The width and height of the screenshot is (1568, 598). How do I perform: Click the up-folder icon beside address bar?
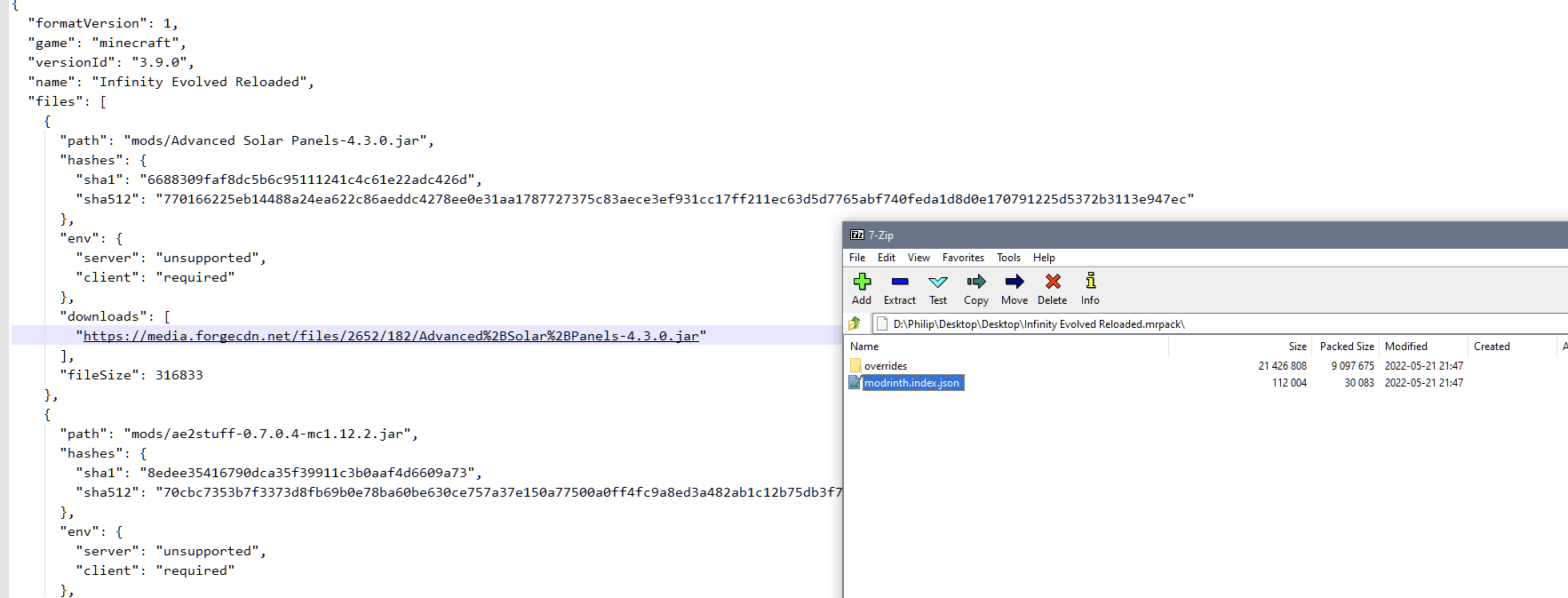pyautogui.click(x=855, y=323)
